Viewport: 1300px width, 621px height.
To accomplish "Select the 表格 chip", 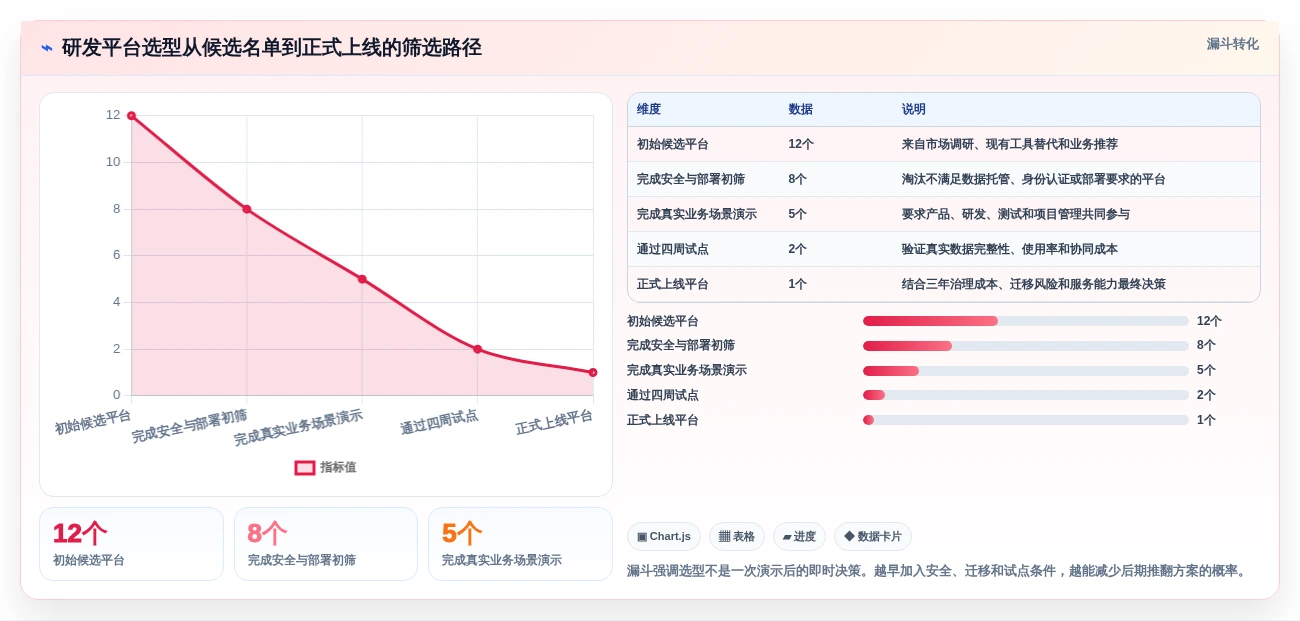I will point(737,536).
